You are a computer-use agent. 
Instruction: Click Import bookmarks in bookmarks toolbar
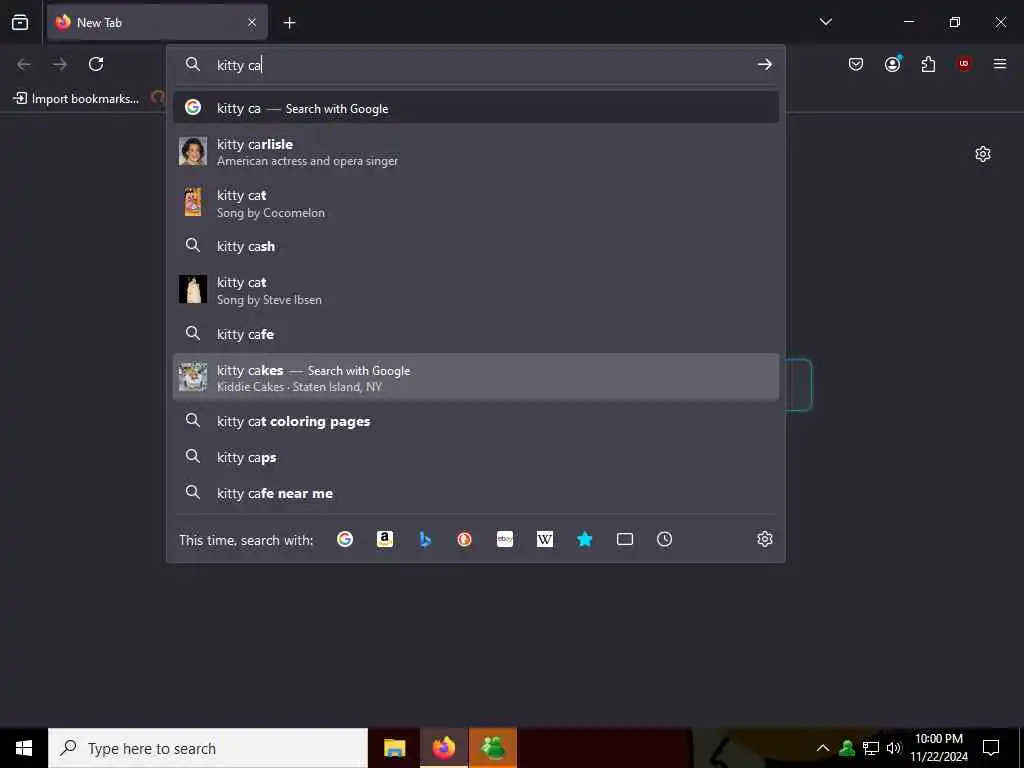(x=76, y=99)
